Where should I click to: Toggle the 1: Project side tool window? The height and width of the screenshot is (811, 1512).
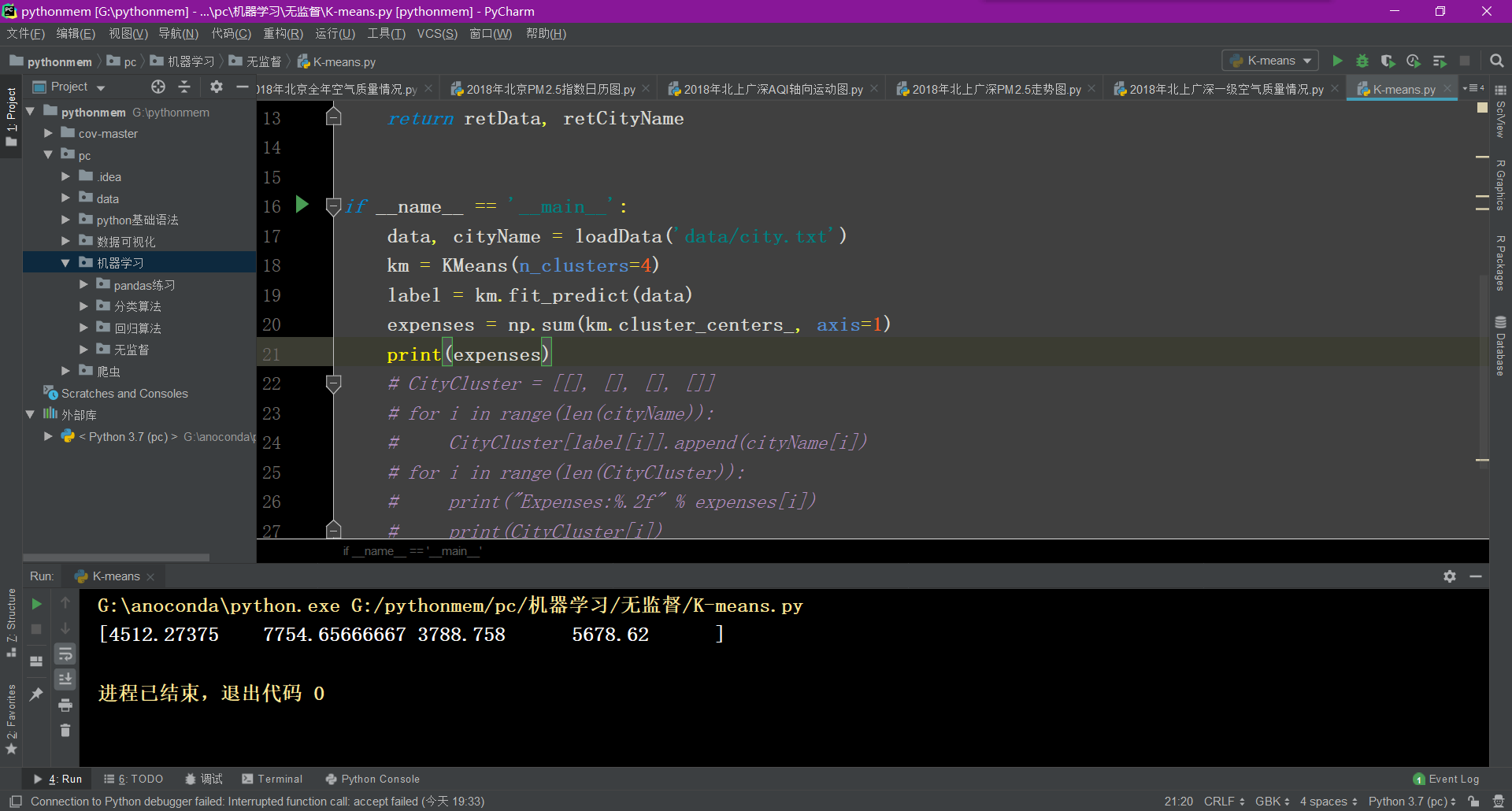click(11, 116)
